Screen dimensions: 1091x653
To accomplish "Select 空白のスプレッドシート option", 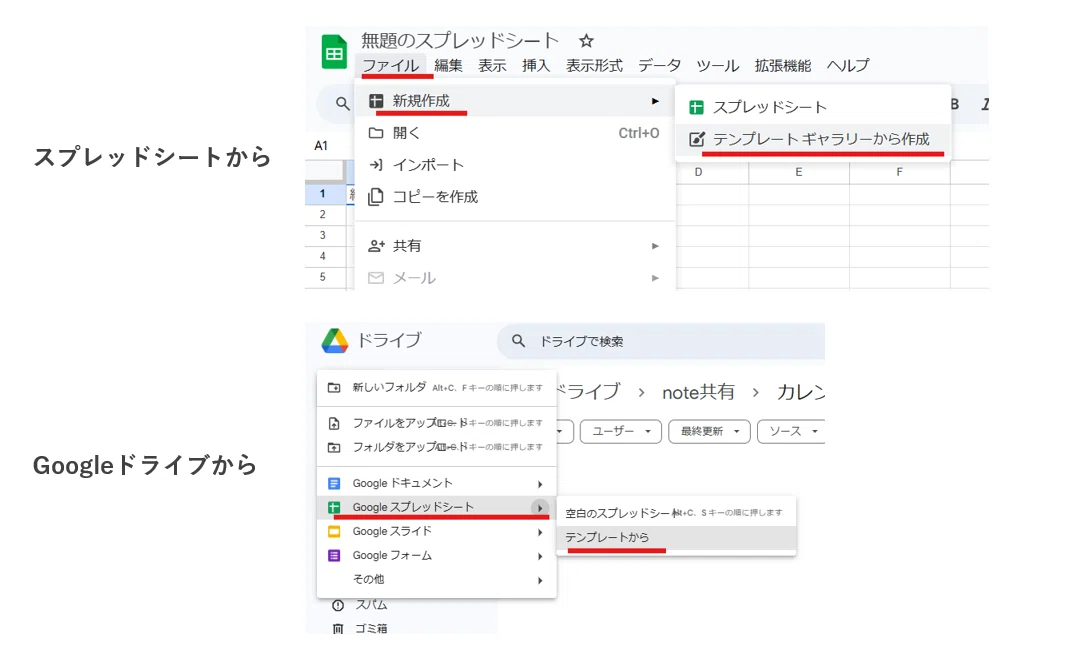I will pos(676,513).
